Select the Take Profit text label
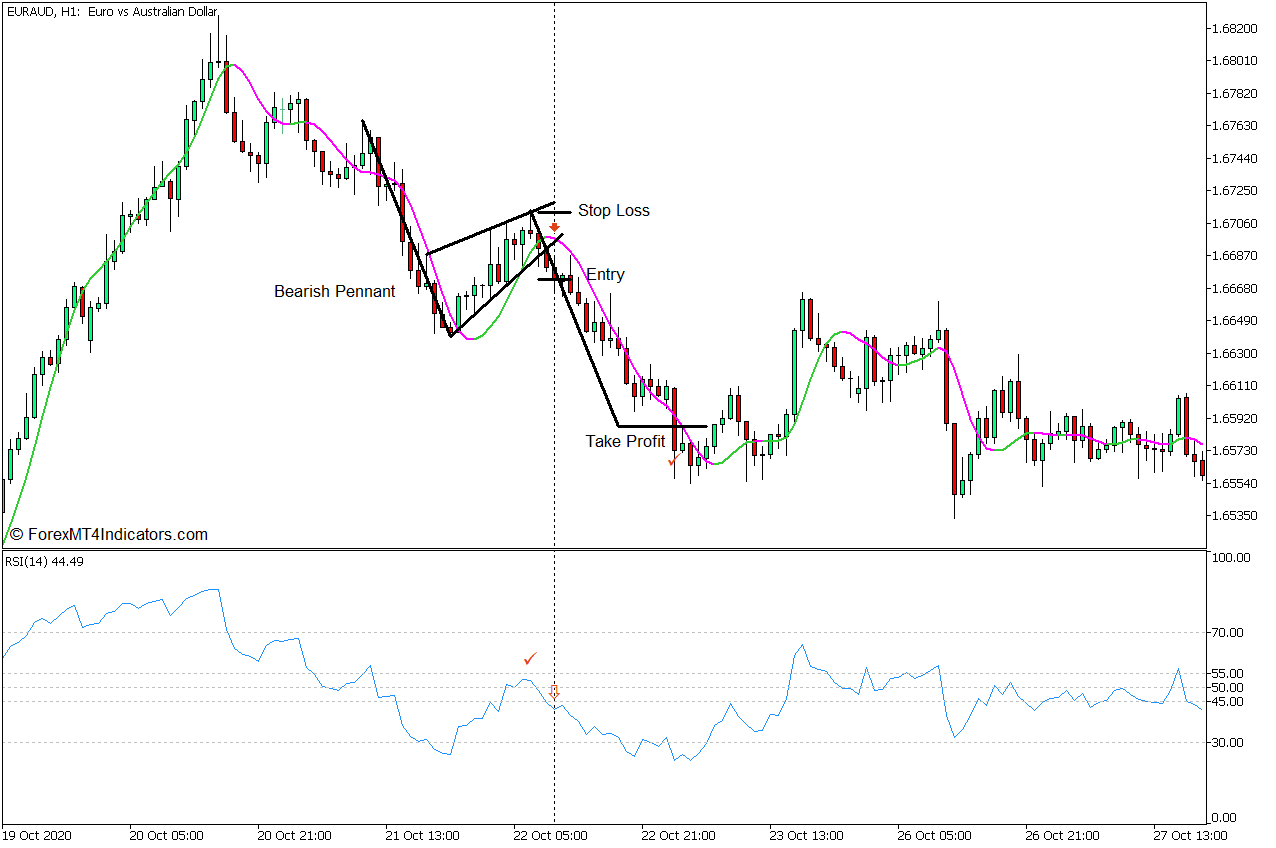This screenshot has width=1276, height=848. coord(625,441)
